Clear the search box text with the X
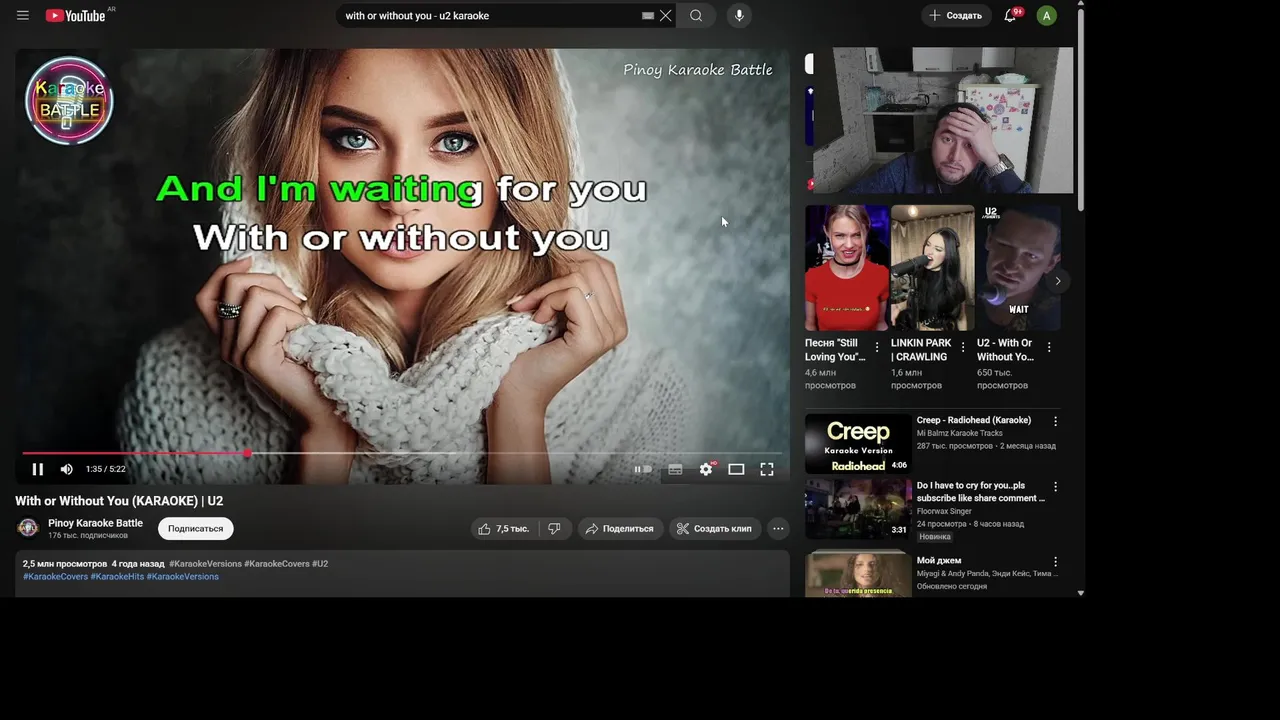Image resolution: width=1280 pixels, height=720 pixels. [x=665, y=15]
